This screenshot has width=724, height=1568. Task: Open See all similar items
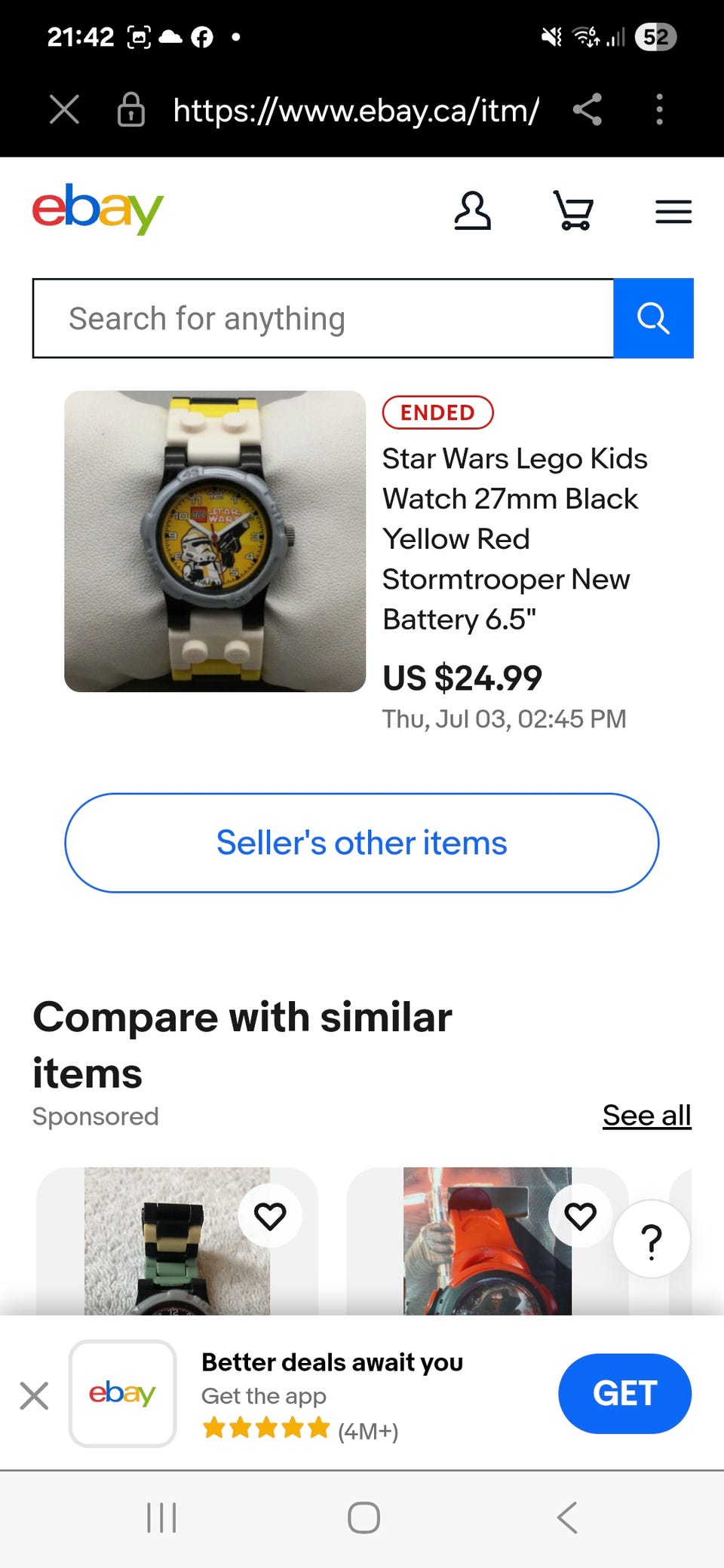click(x=646, y=1115)
